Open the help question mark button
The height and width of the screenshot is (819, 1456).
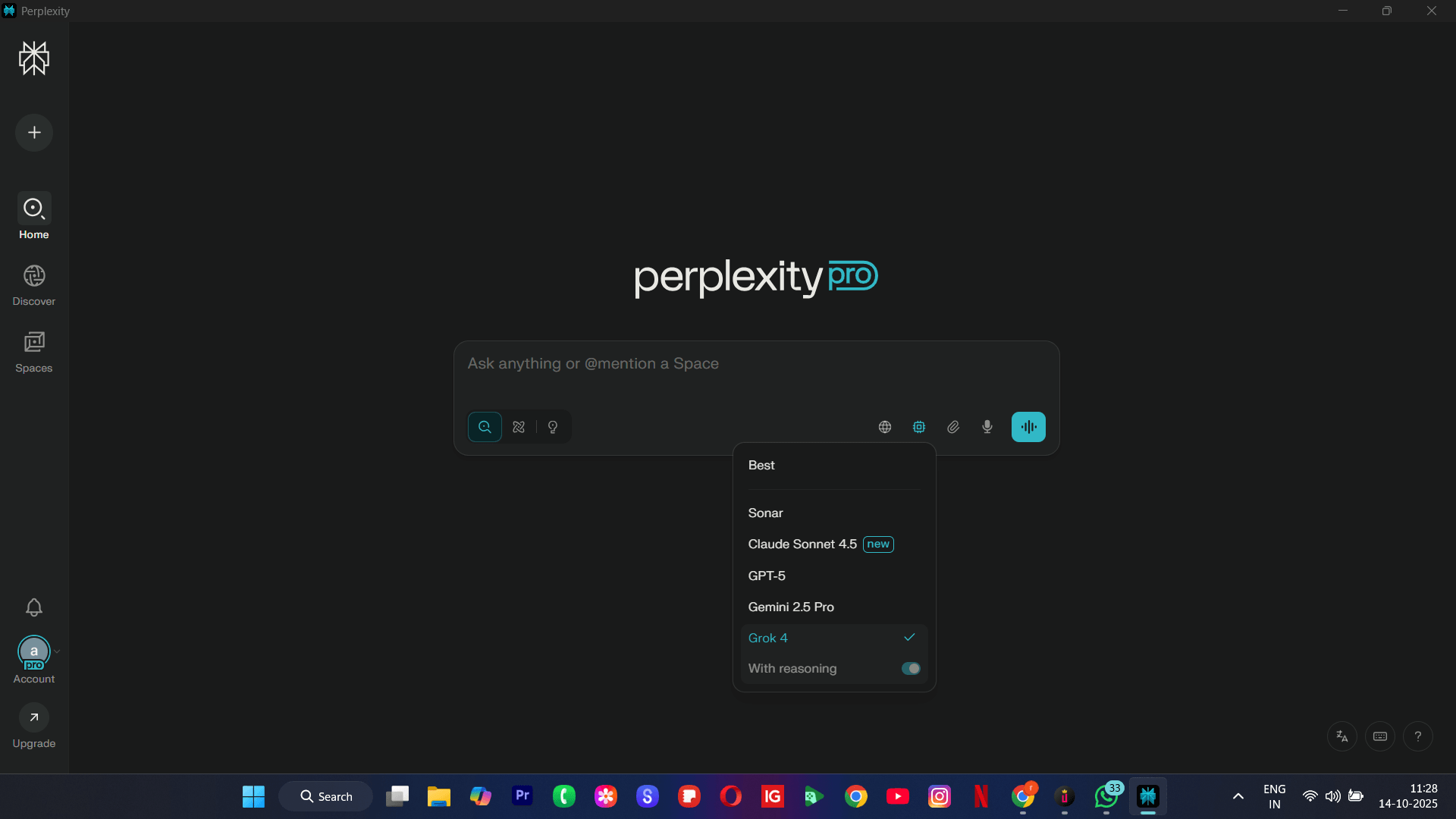pyautogui.click(x=1417, y=736)
